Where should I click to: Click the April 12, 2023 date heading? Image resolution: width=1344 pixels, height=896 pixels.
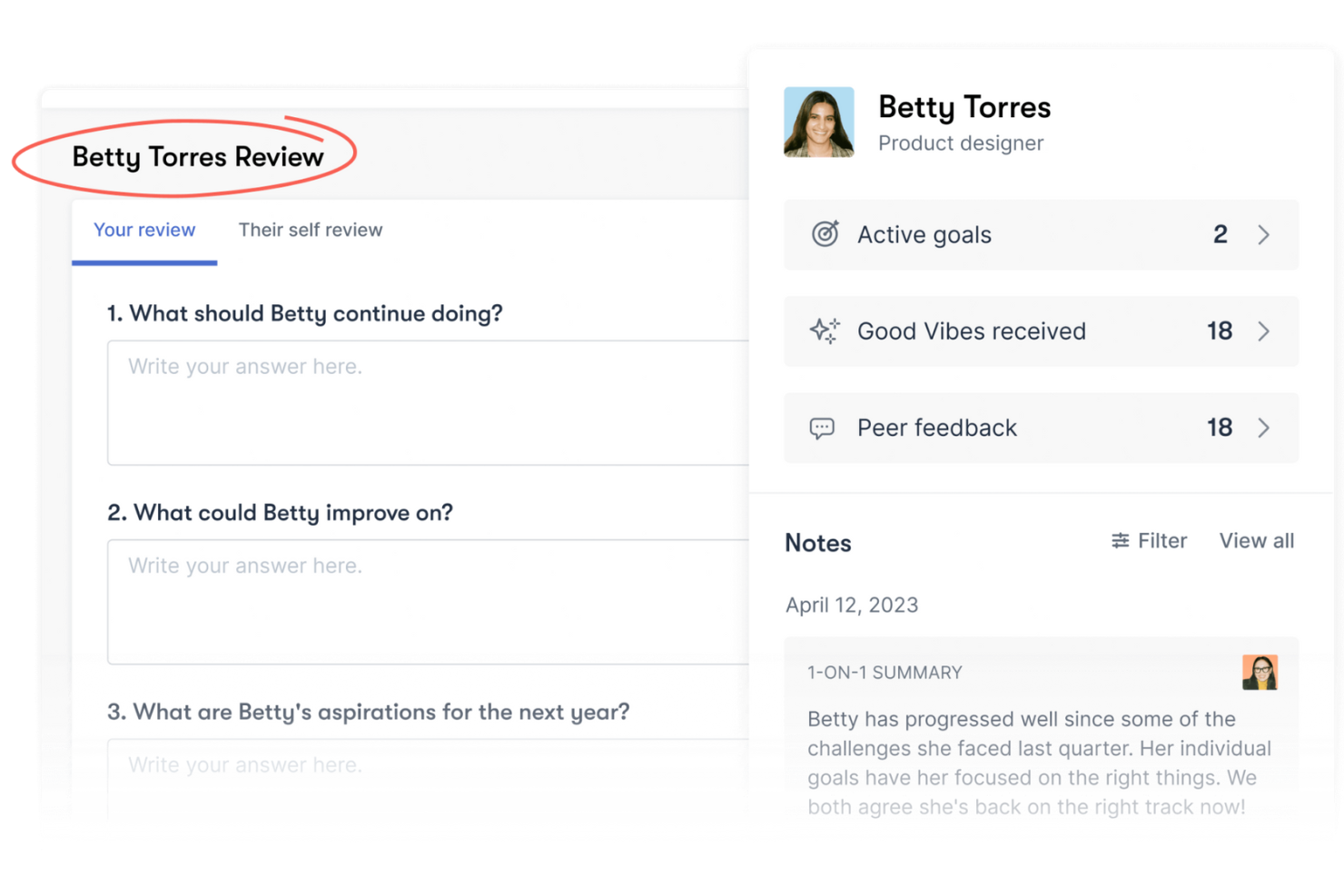[x=852, y=604]
